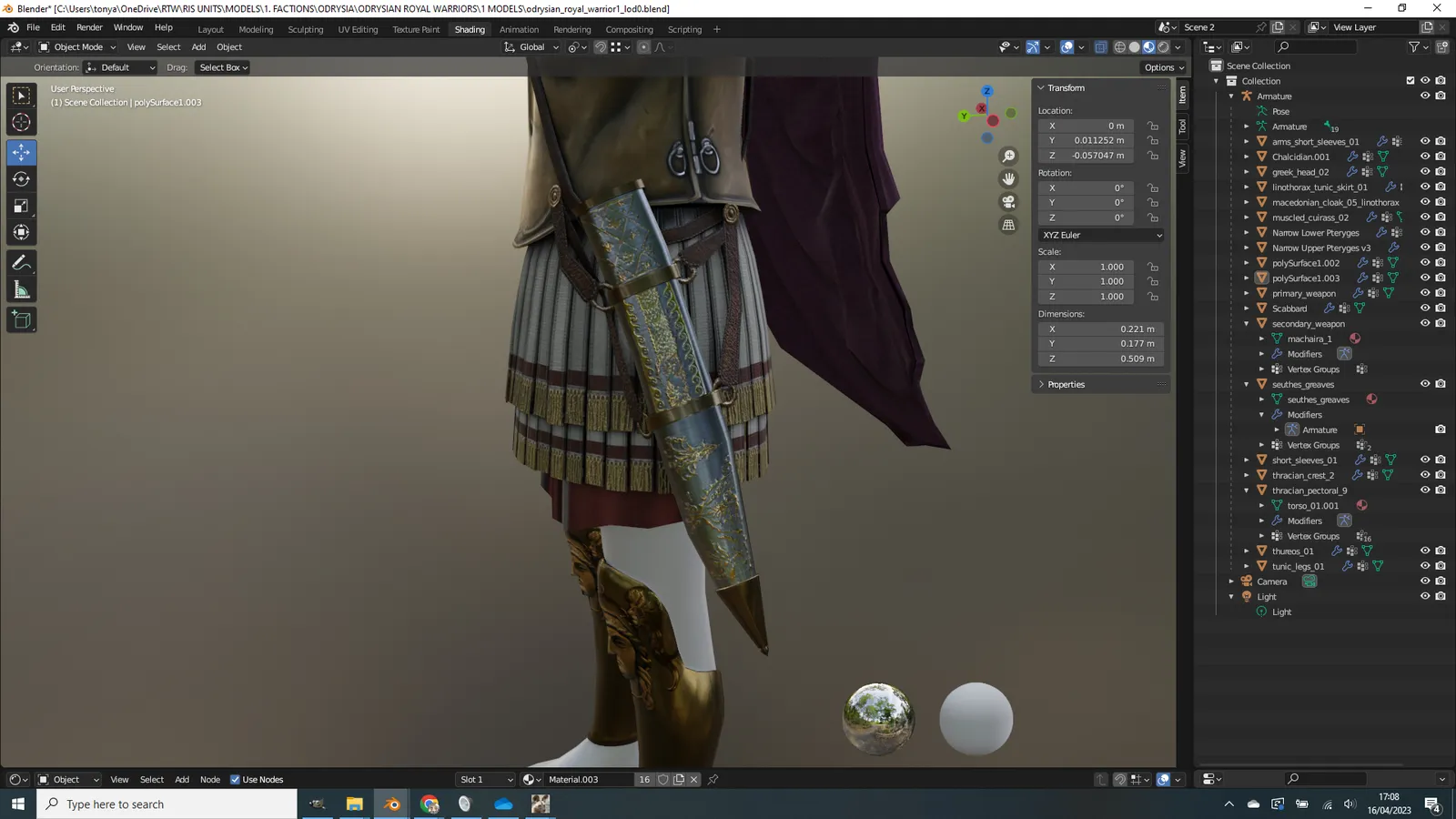Select the Add Cube tool
Viewport: 1456px width, 819px height.
coord(21,319)
